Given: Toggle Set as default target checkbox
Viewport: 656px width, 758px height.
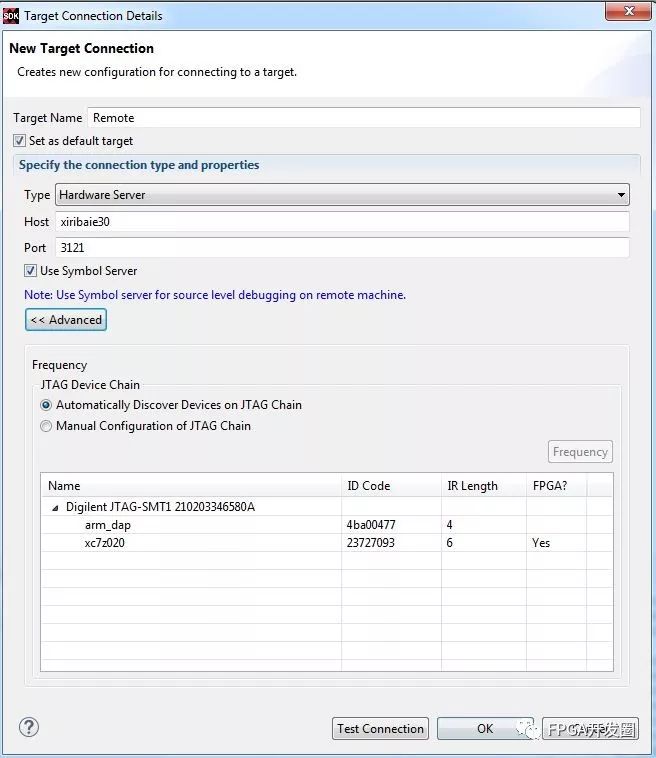Looking at the screenshot, I should pyautogui.click(x=20, y=141).
